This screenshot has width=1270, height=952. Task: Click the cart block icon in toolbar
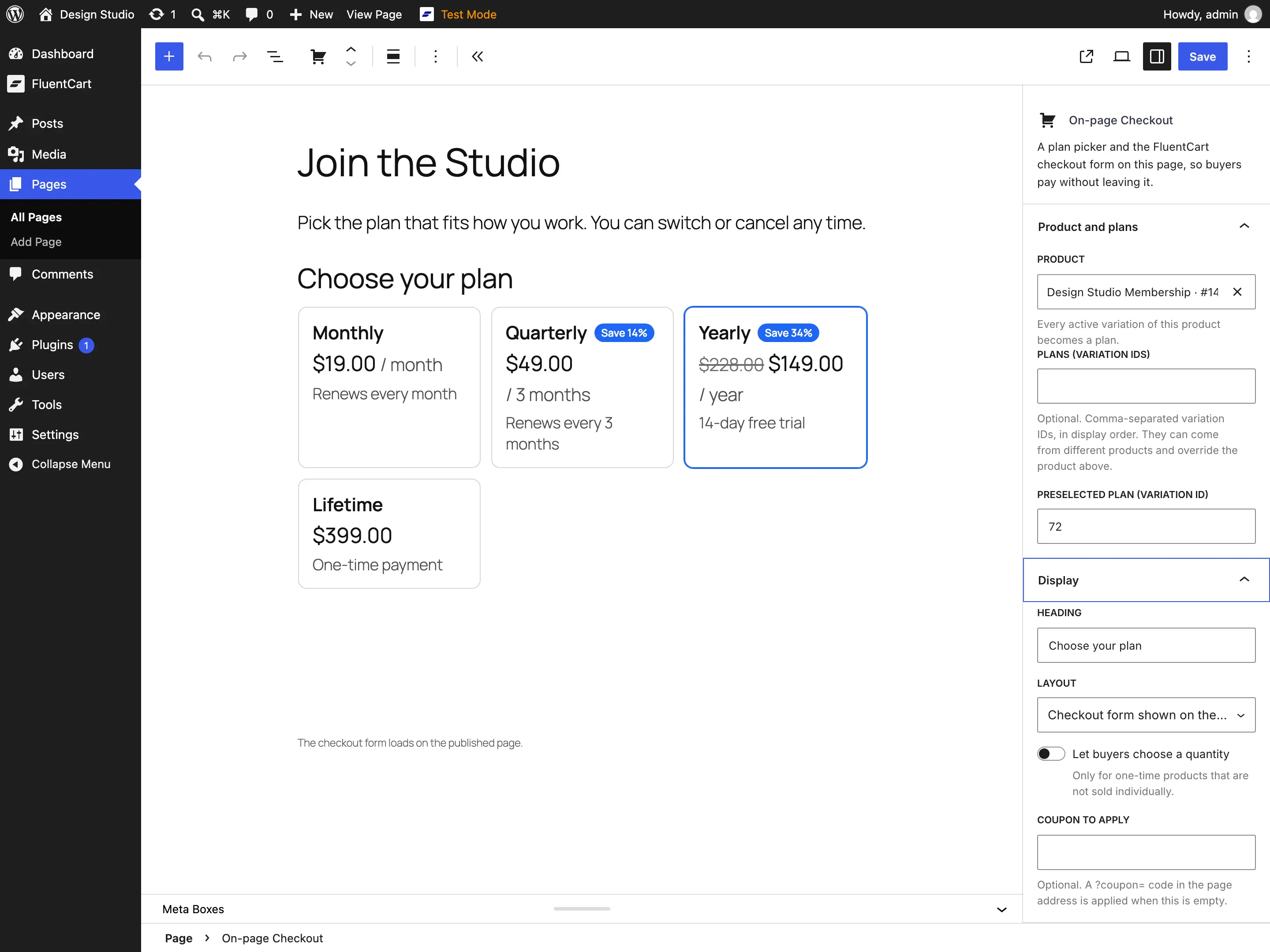click(x=318, y=56)
